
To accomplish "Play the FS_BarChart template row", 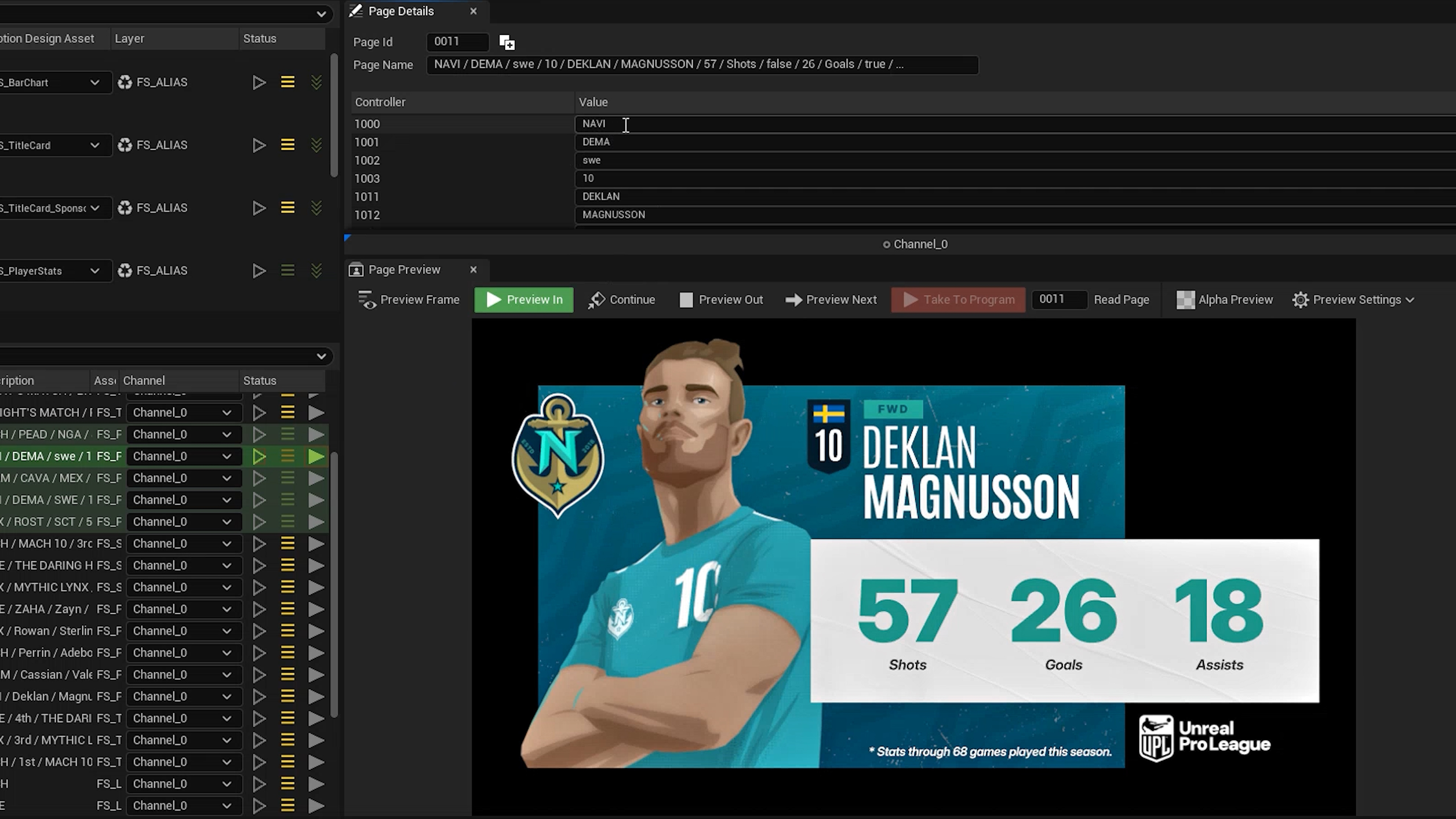I will click(259, 83).
